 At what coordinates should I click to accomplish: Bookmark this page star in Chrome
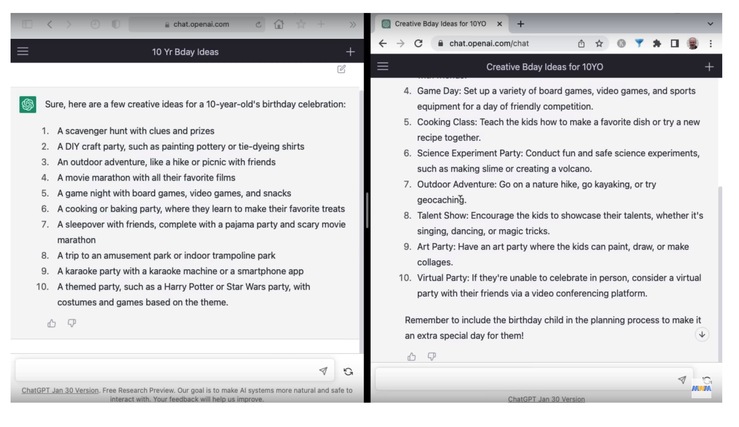[599, 43]
